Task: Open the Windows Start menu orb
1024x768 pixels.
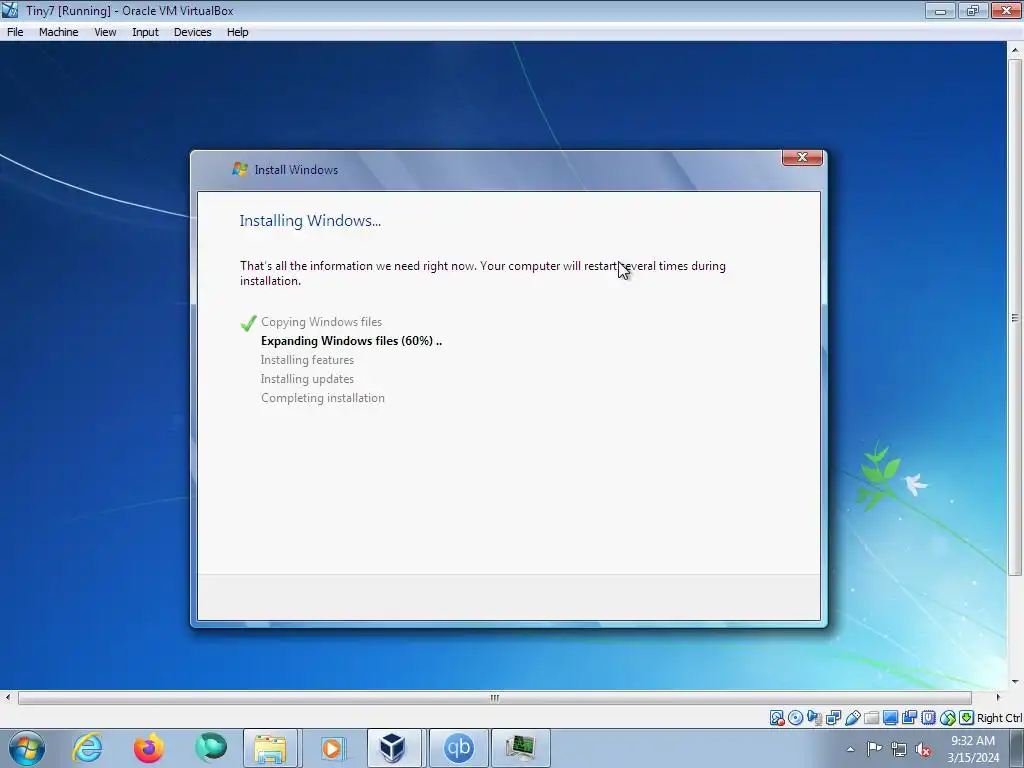Action: 27,748
